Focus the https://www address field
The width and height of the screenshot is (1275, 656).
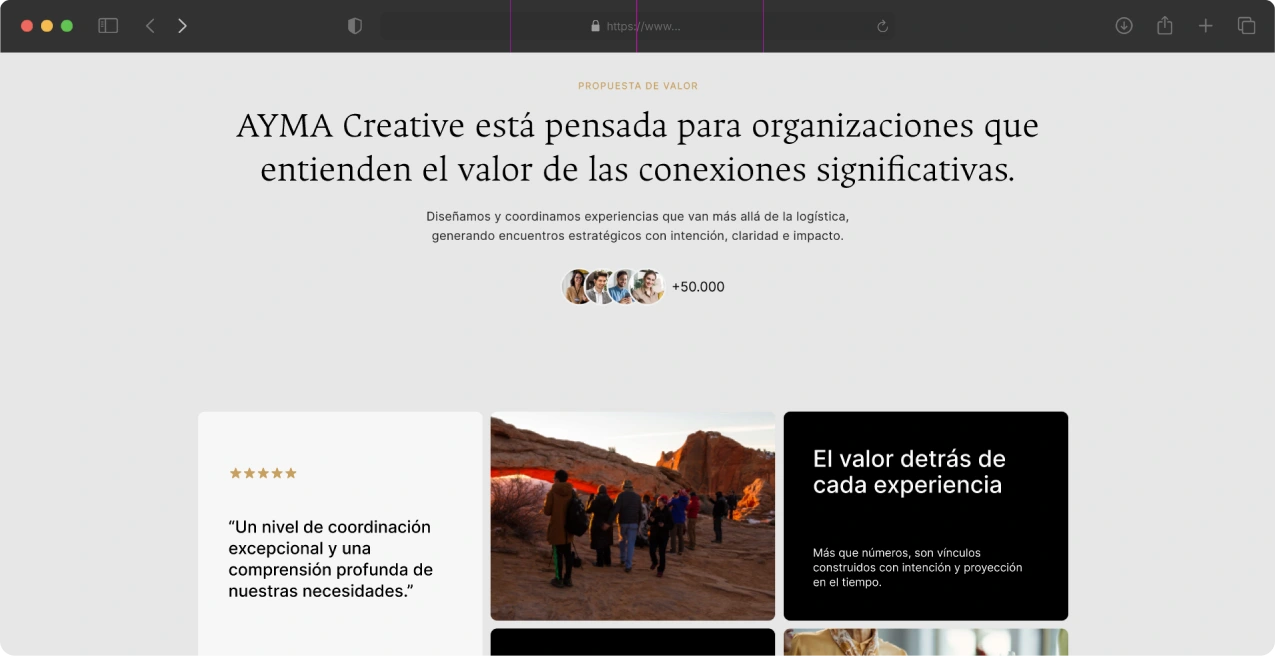click(637, 26)
